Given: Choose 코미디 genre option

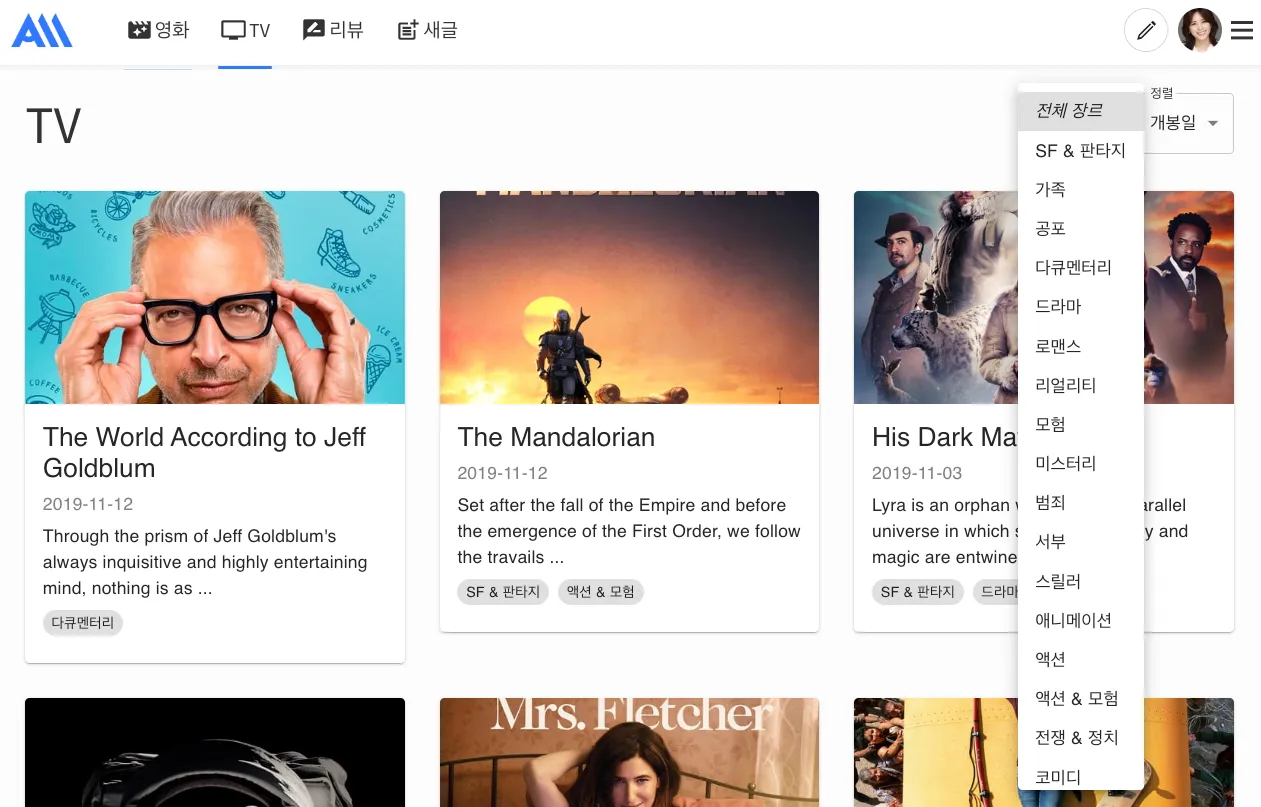Looking at the screenshot, I should coord(1081,776).
